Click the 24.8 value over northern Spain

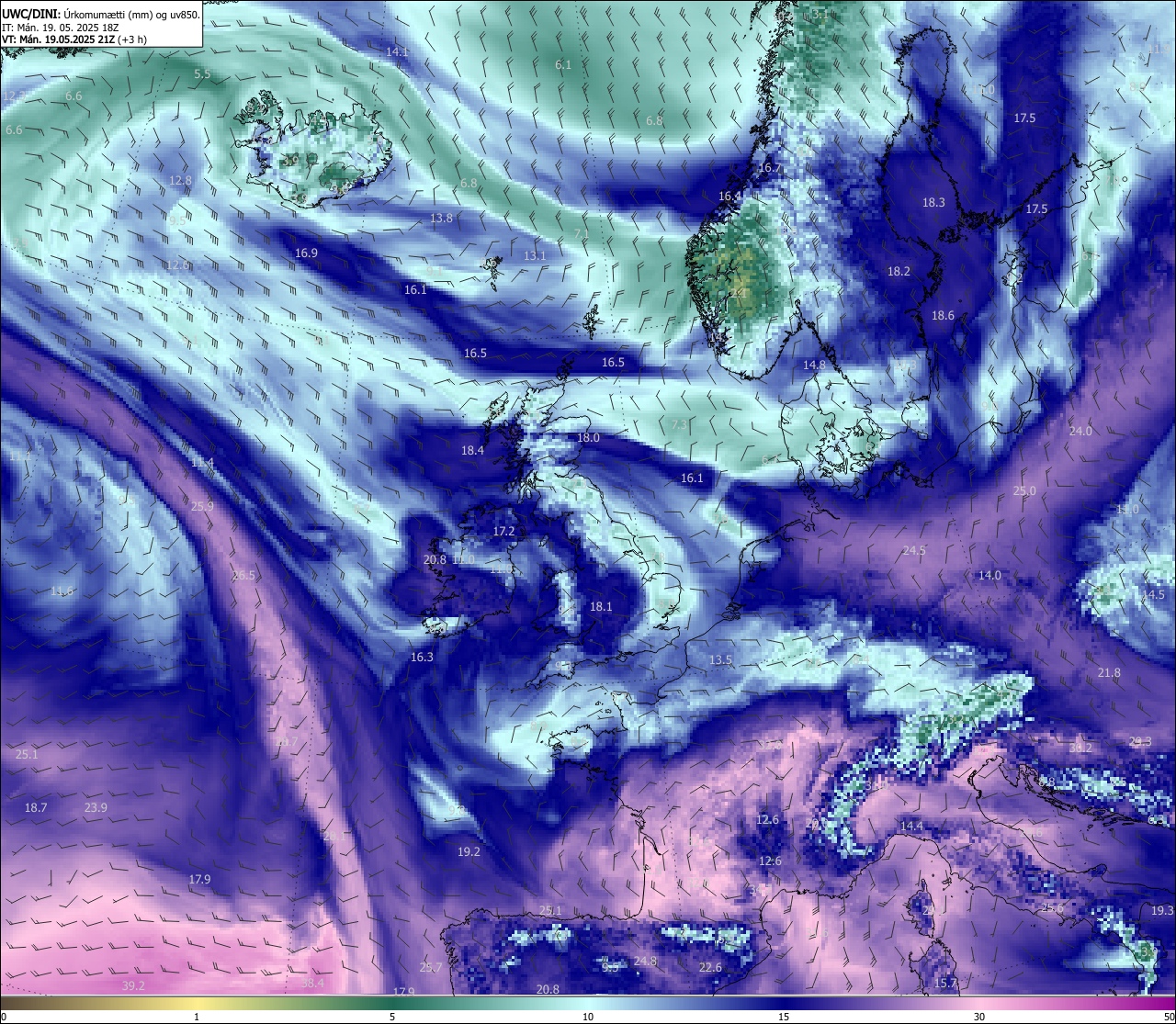tap(645, 961)
